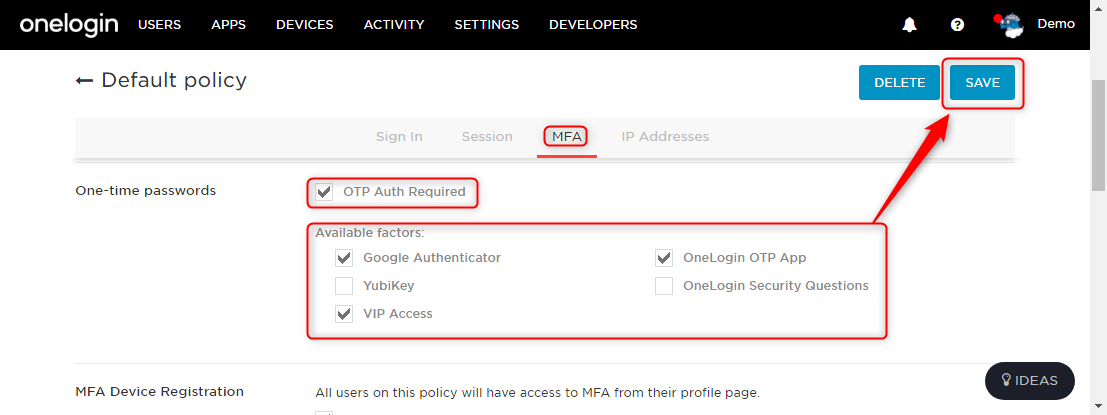Click the OneLogin logo
The image size is (1107, 415).
(x=68, y=25)
